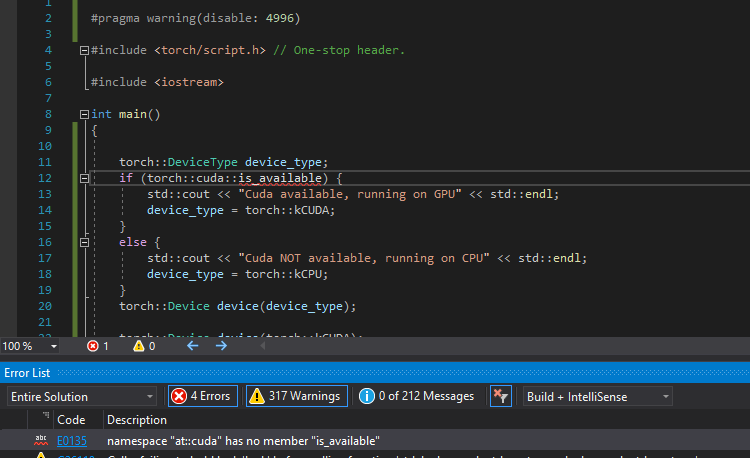Toggle the 0 of 212 Messages filter
The width and height of the screenshot is (750, 458).
[417, 396]
